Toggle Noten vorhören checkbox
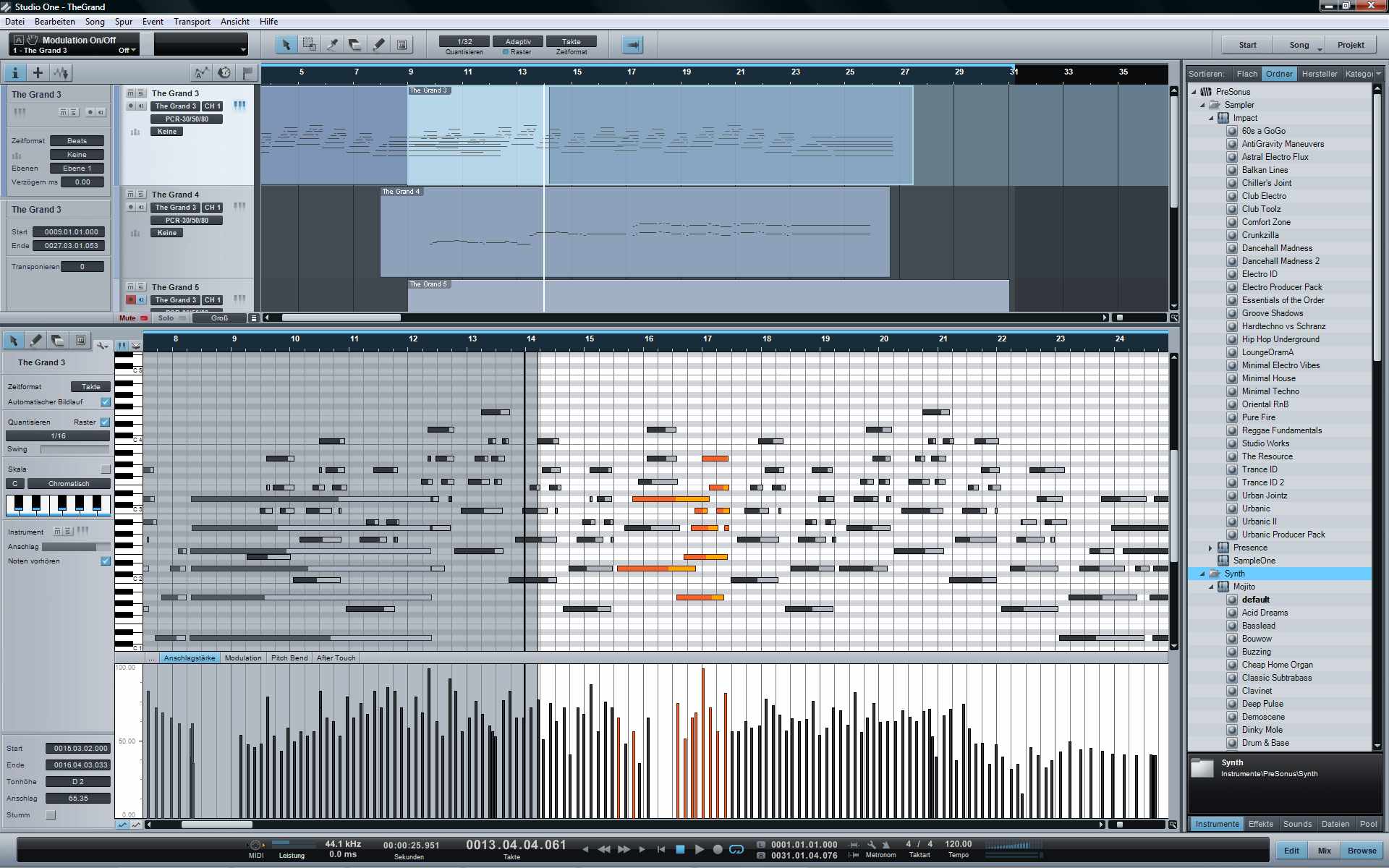 [x=106, y=561]
